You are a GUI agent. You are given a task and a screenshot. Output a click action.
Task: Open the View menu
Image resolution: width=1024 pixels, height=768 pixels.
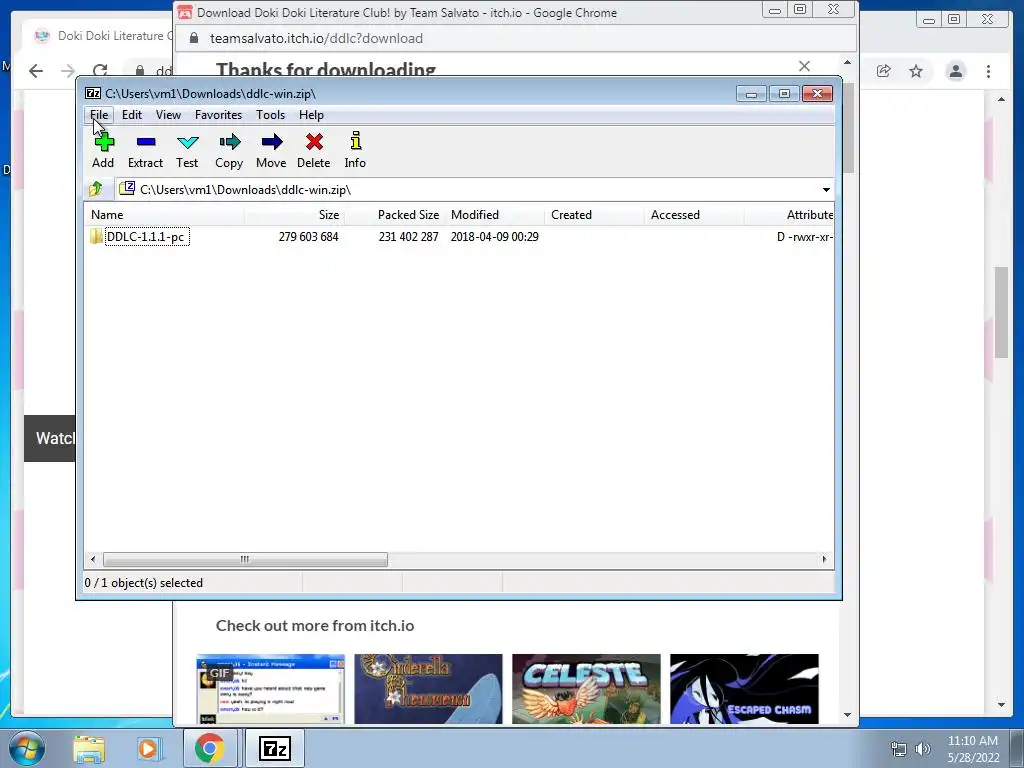point(168,115)
